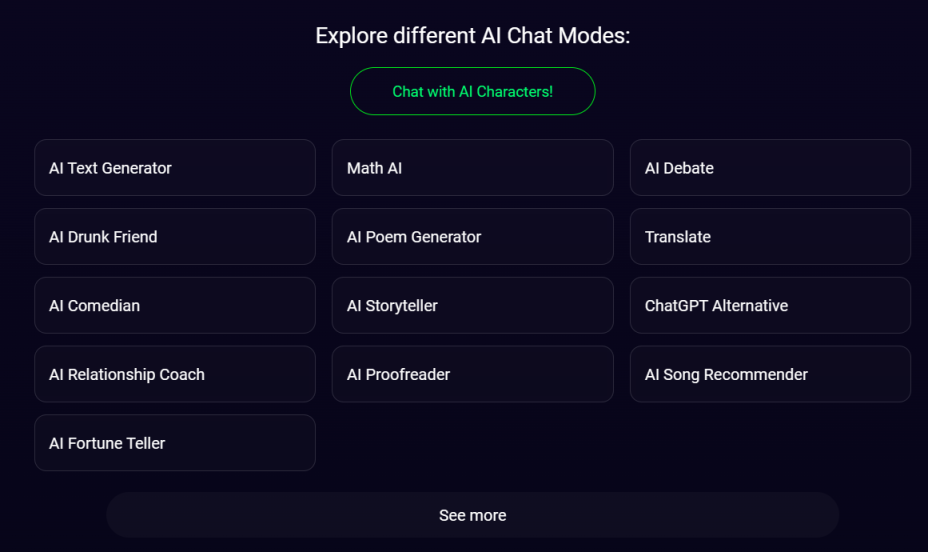Image resolution: width=928 pixels, height=552 pixels.
Task: Launch the AI Debate mode
Action: (x=770, y=168)
